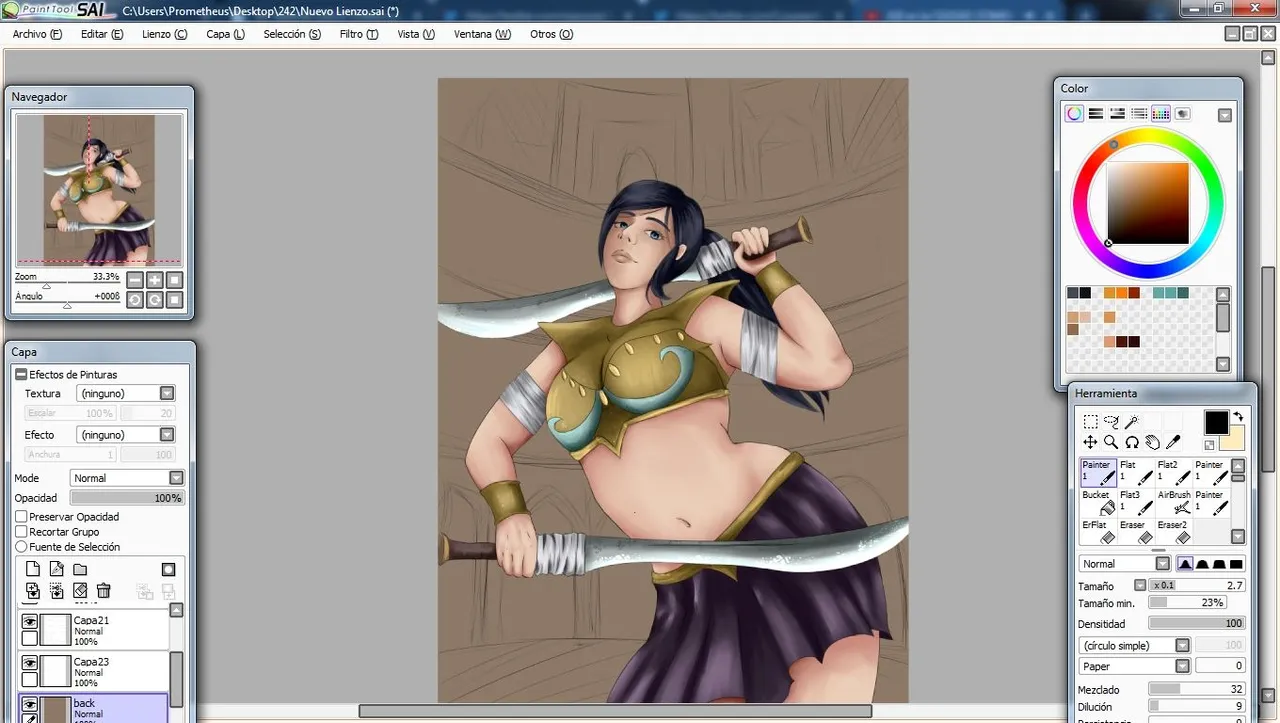Choose the Bucket fill tool
Image resolution: width=1280 pixels, height=723 pixels.
tap(1098, 501)
